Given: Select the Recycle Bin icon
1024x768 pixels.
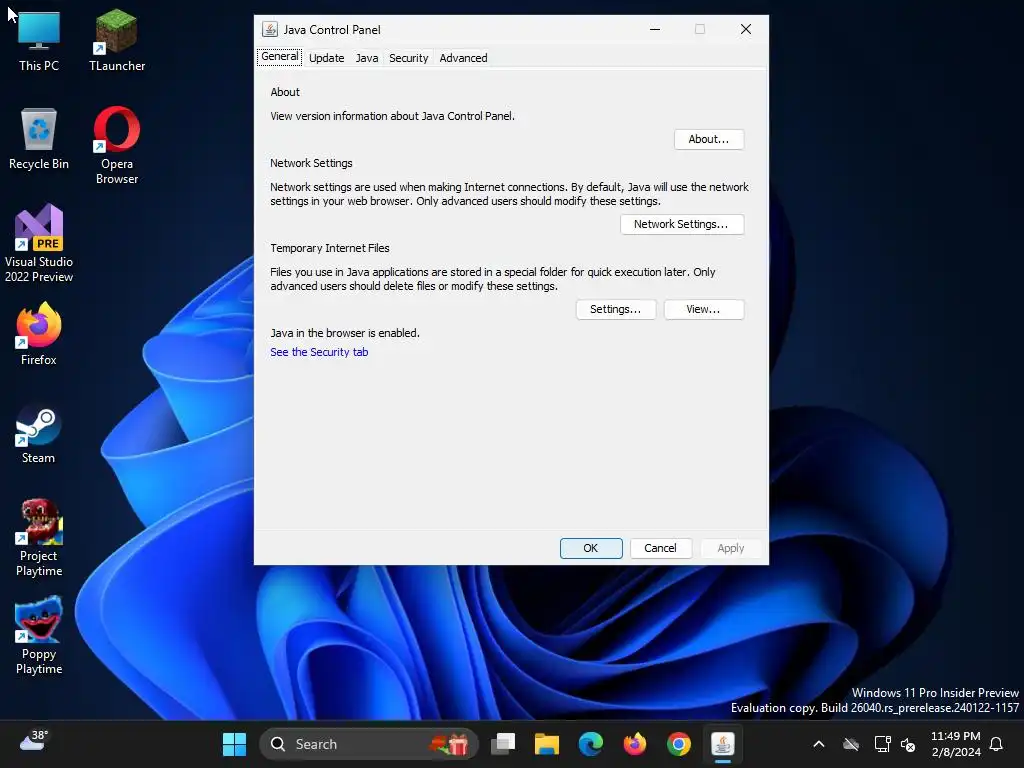Looking at the screenshot, I should coord(39,139).
